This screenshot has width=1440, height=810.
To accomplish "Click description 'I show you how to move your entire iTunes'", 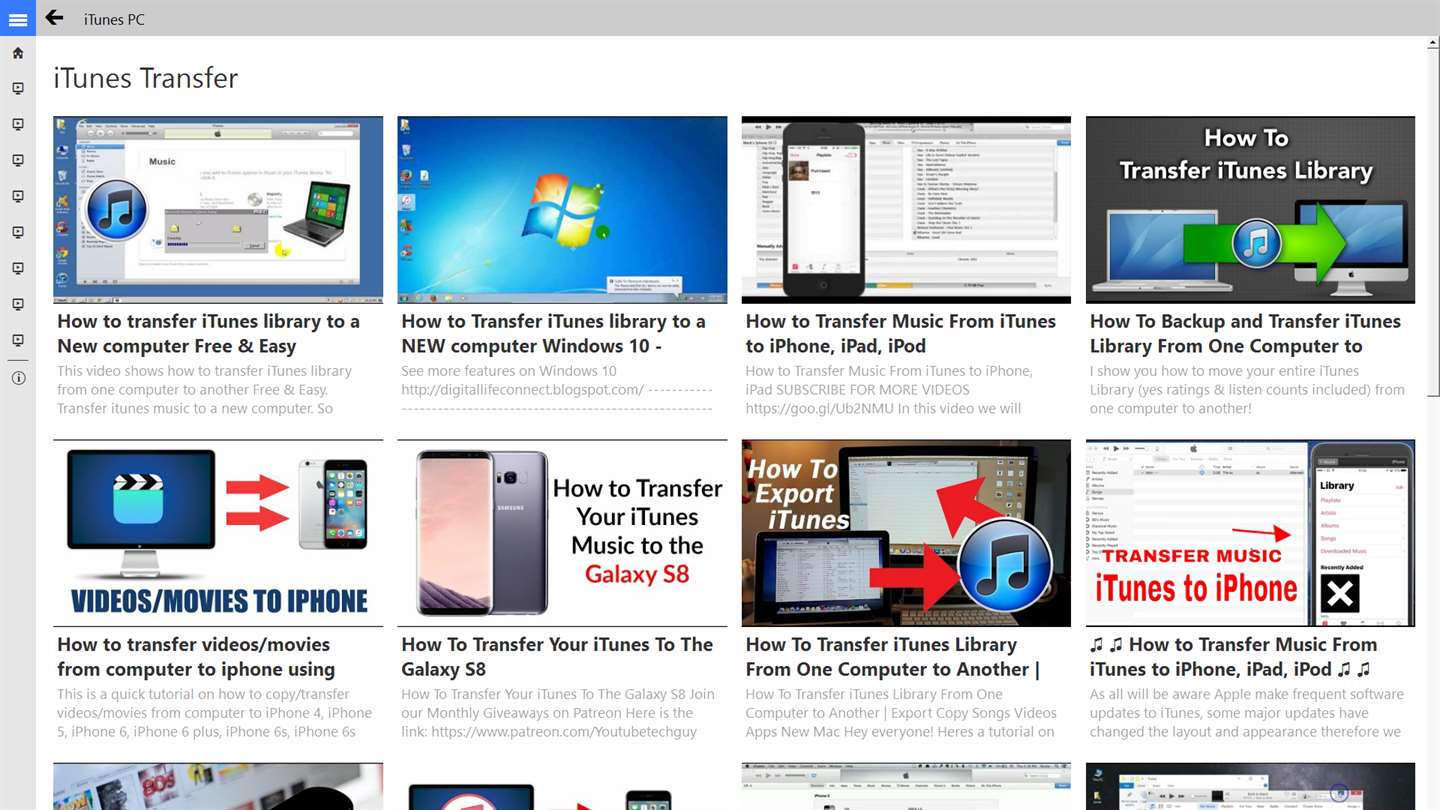I will (1247, 390).
